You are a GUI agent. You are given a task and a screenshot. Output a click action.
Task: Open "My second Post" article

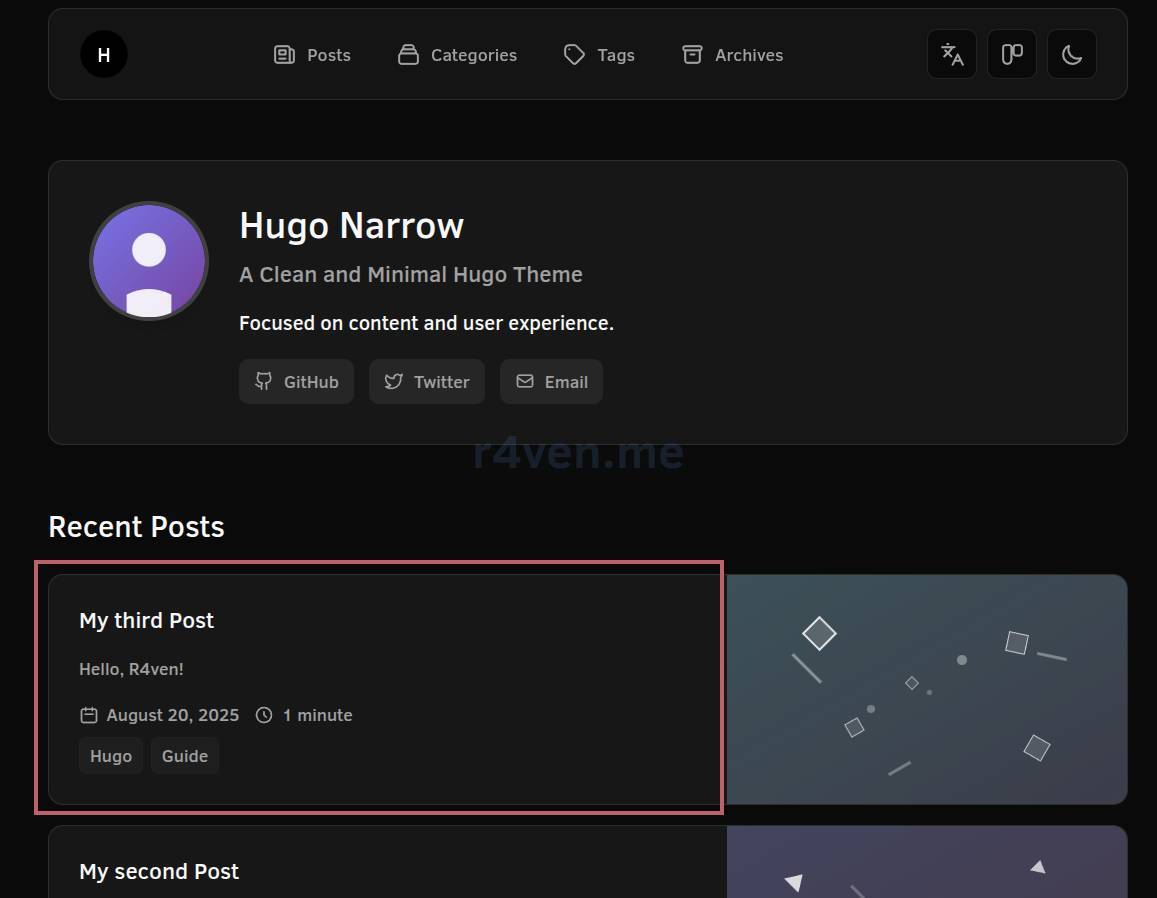pyautogui.click(x=159, y=872)
